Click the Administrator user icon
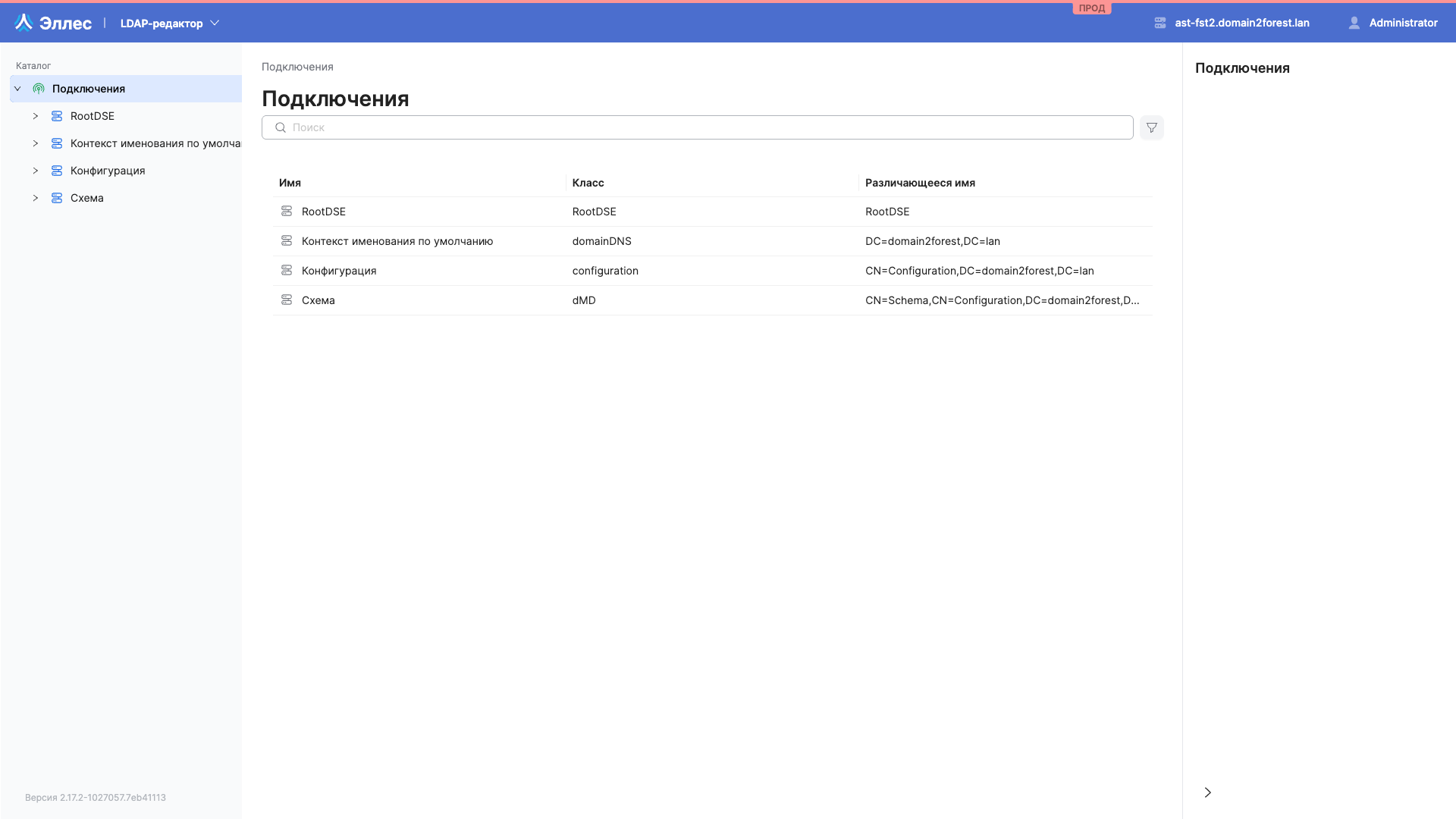 click(x=1354, y=23)
